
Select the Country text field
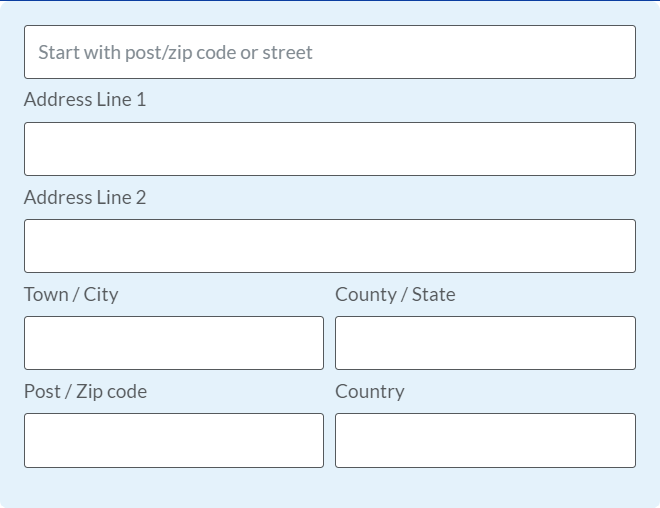485,440
